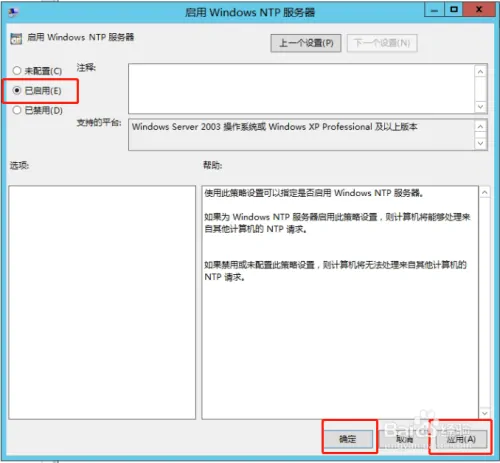Click the help paragraph starting '如果为 Windows NTP 服务器启用'
Image resolution: width=500 pixels, height=463 pixels.
click(337, 223)
